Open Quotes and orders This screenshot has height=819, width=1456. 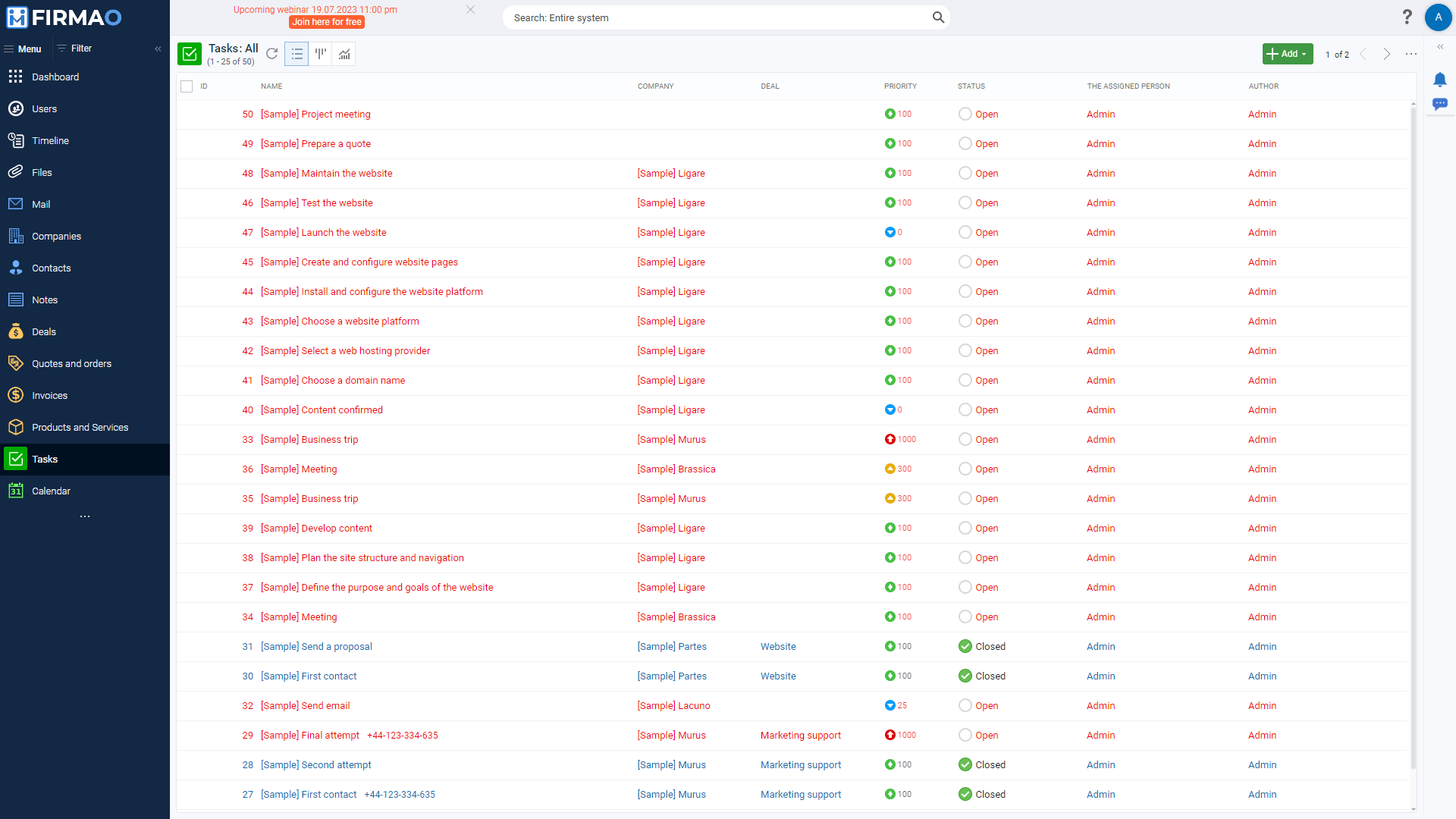71,363
